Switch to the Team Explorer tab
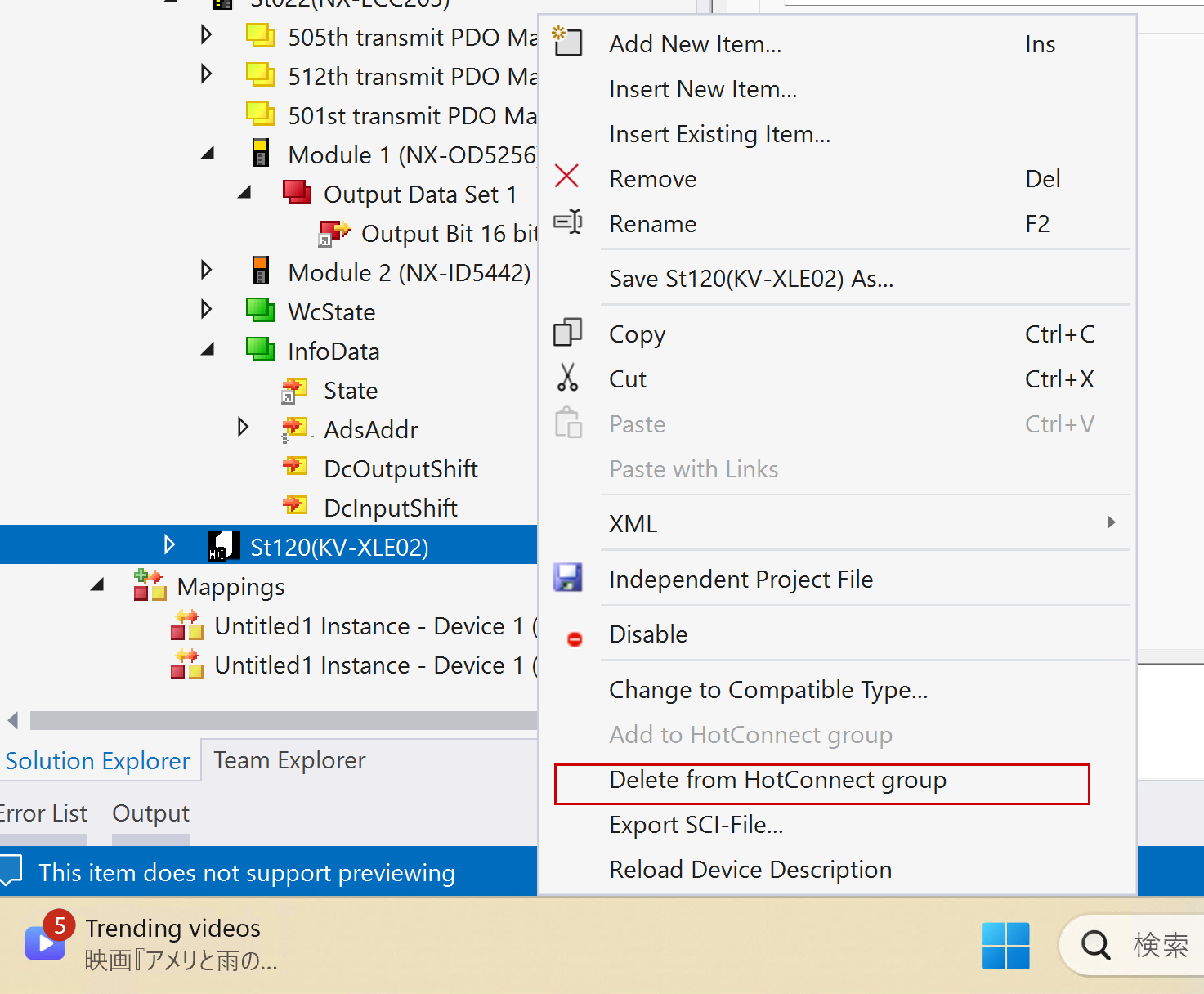This screenshot has height=994, width=1204. pyautogui.click(x=289, y=760)
